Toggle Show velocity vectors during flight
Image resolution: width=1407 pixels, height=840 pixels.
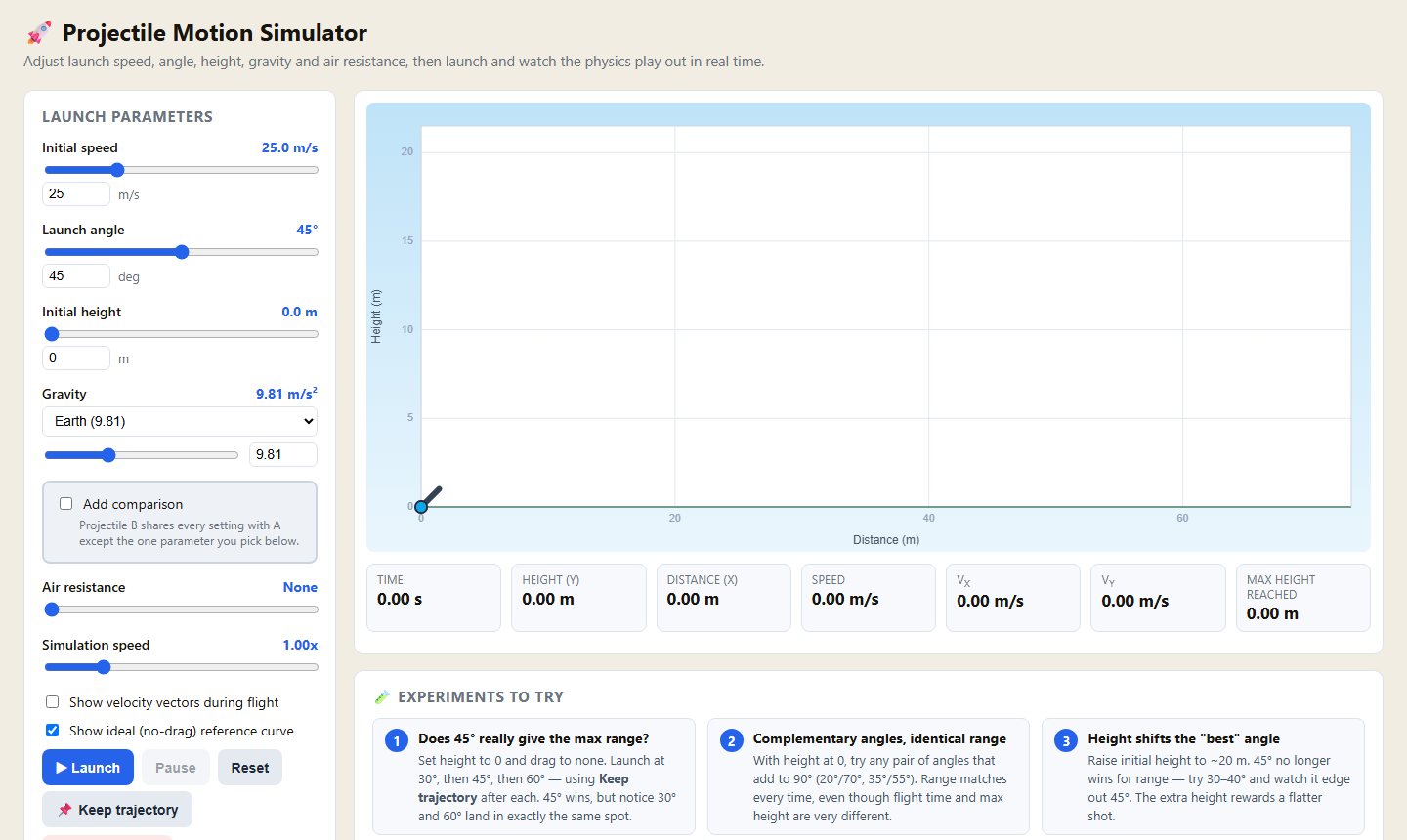53,702
